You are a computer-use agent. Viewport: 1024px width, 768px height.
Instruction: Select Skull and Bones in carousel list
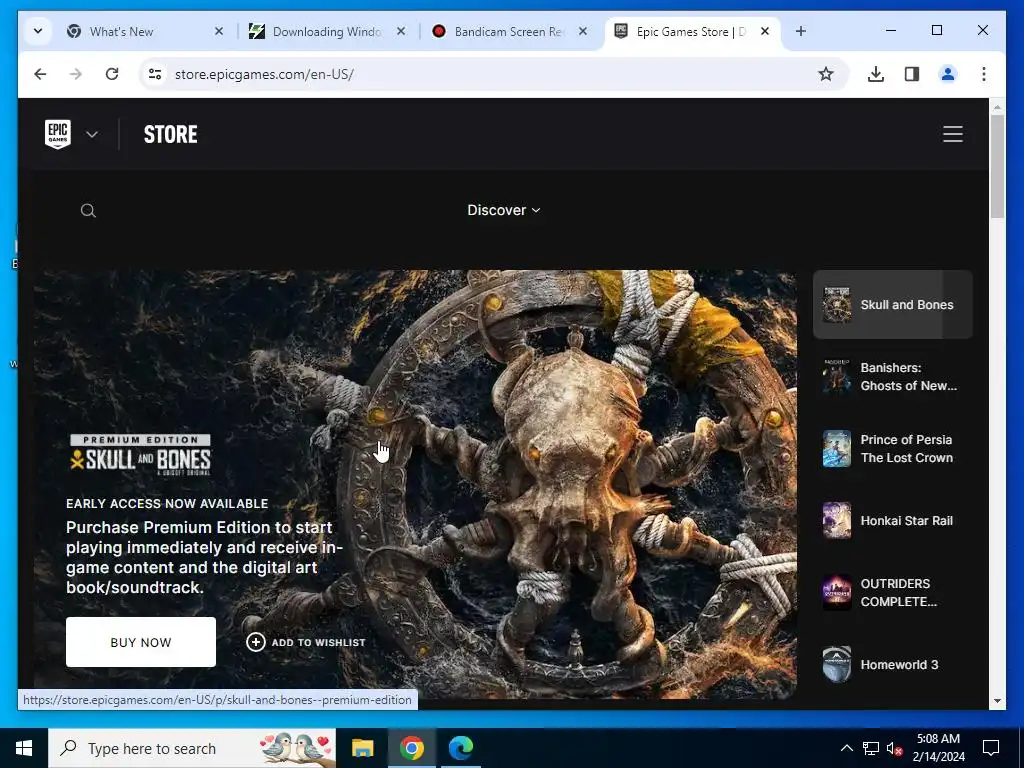892,304
